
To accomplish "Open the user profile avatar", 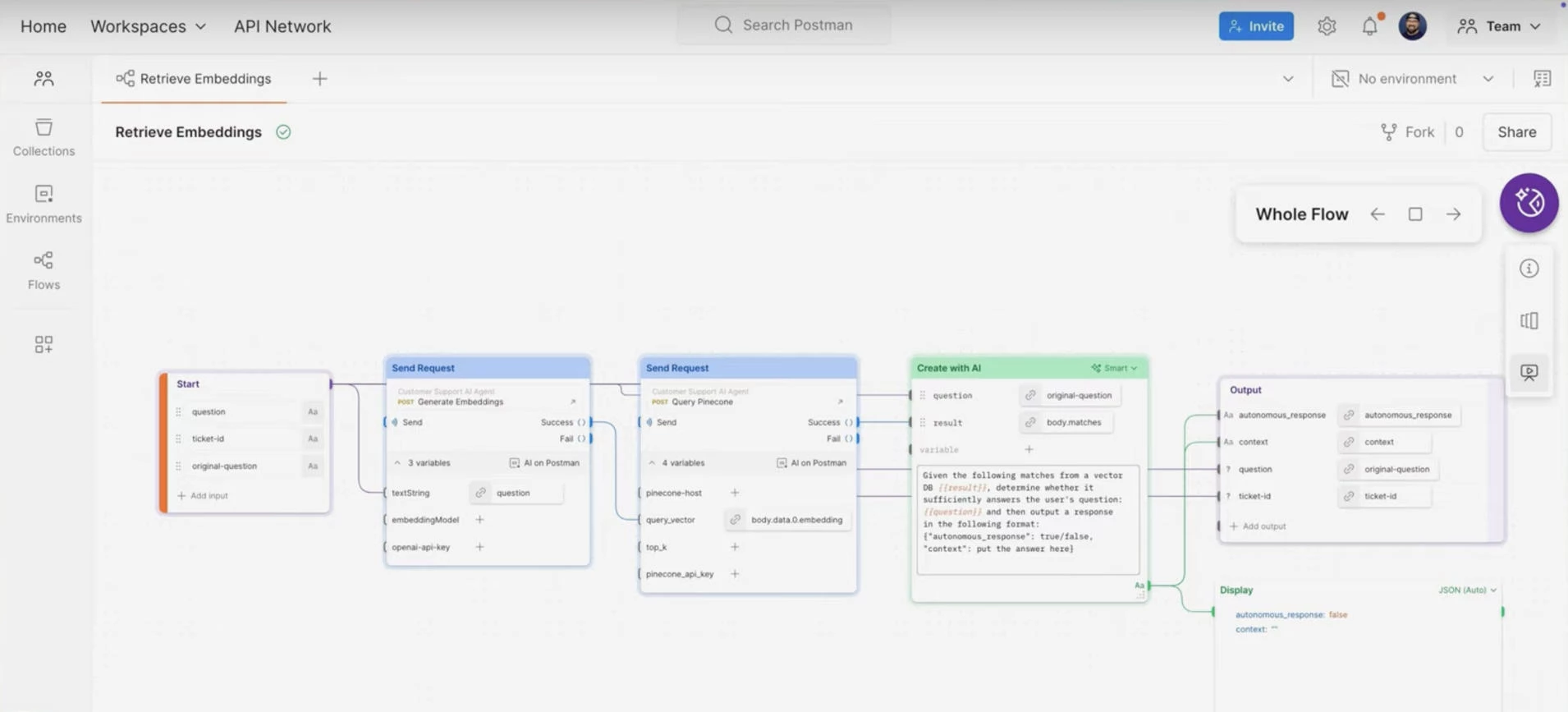I will pos(1412,26).
